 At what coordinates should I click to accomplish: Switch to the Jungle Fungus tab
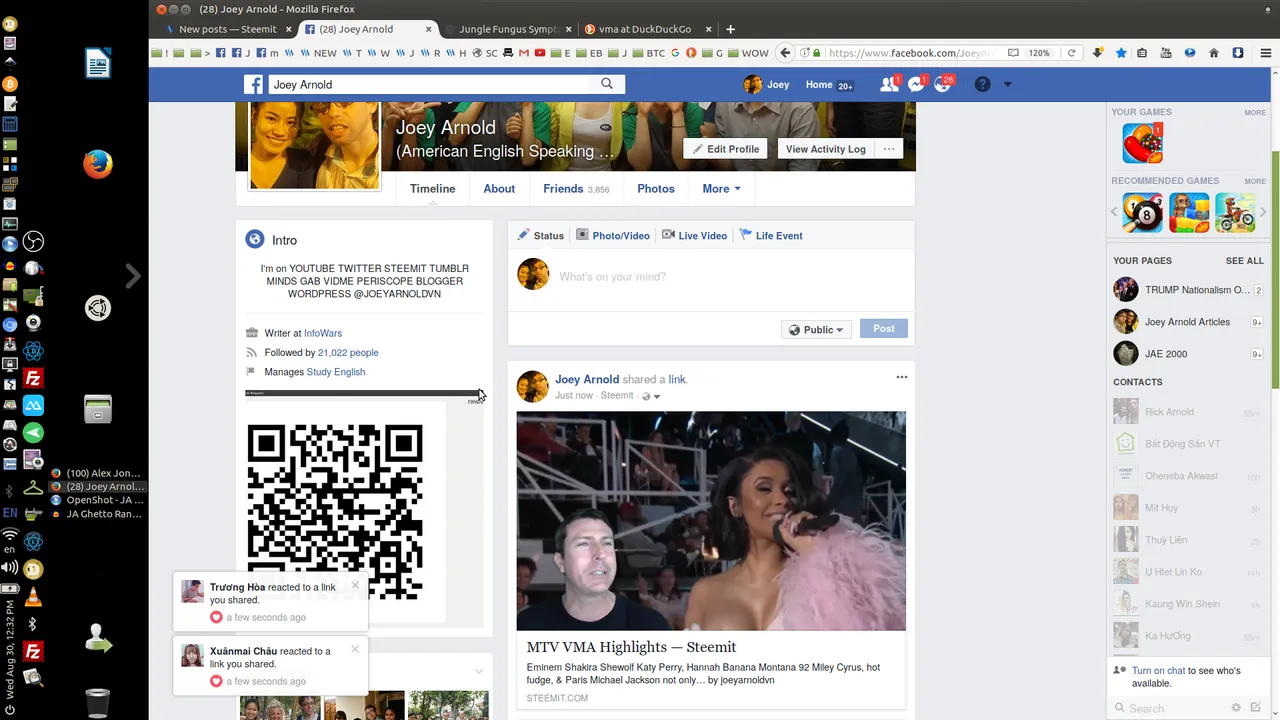[x=507, y=29]
